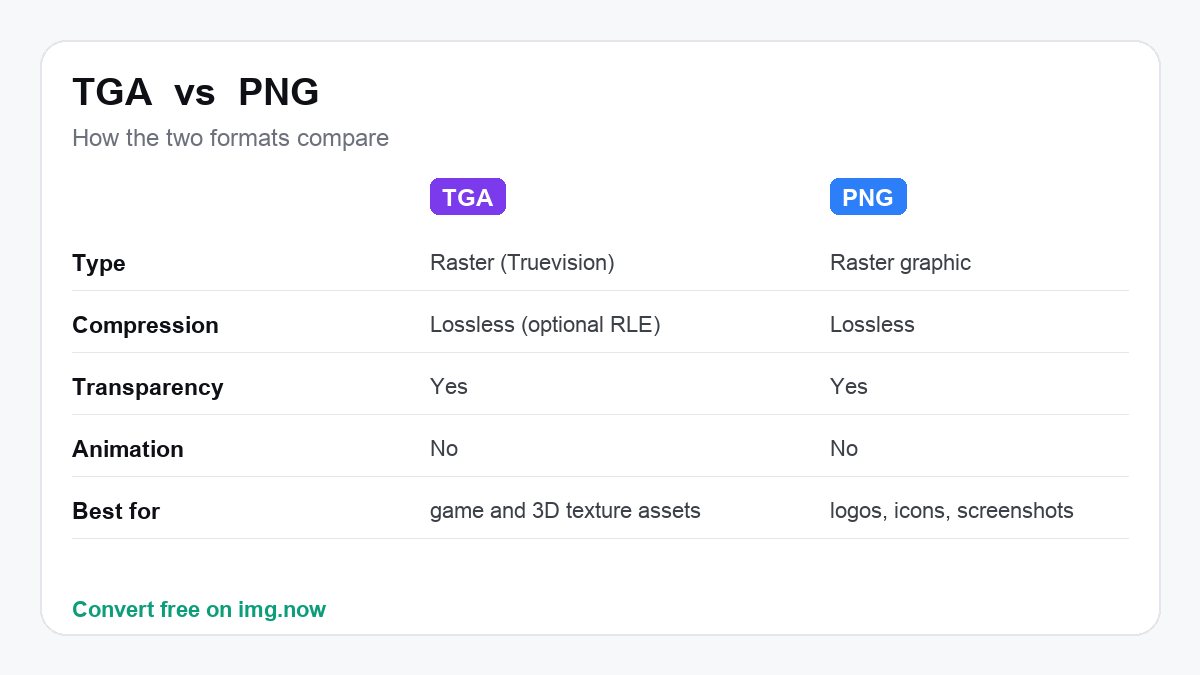Click the PNG Animation 'No' value
The width and height of the screenshot is (1200, 675).
[844, 449]
